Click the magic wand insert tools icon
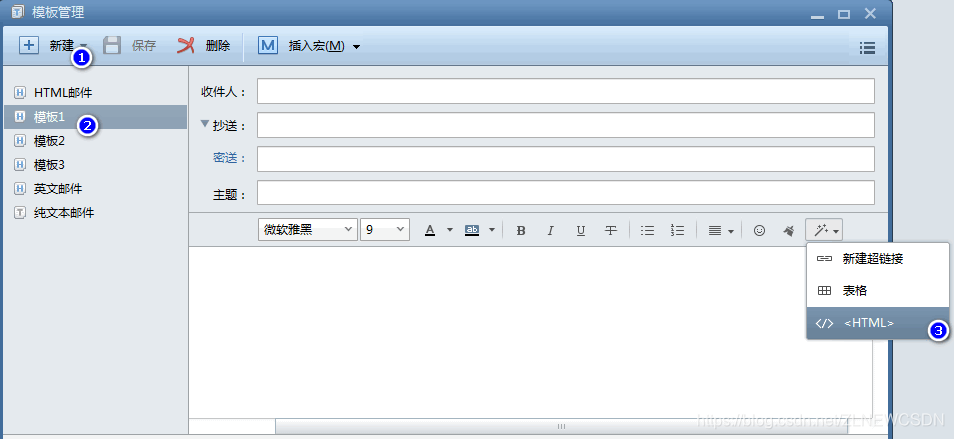 tap(821, 230)
